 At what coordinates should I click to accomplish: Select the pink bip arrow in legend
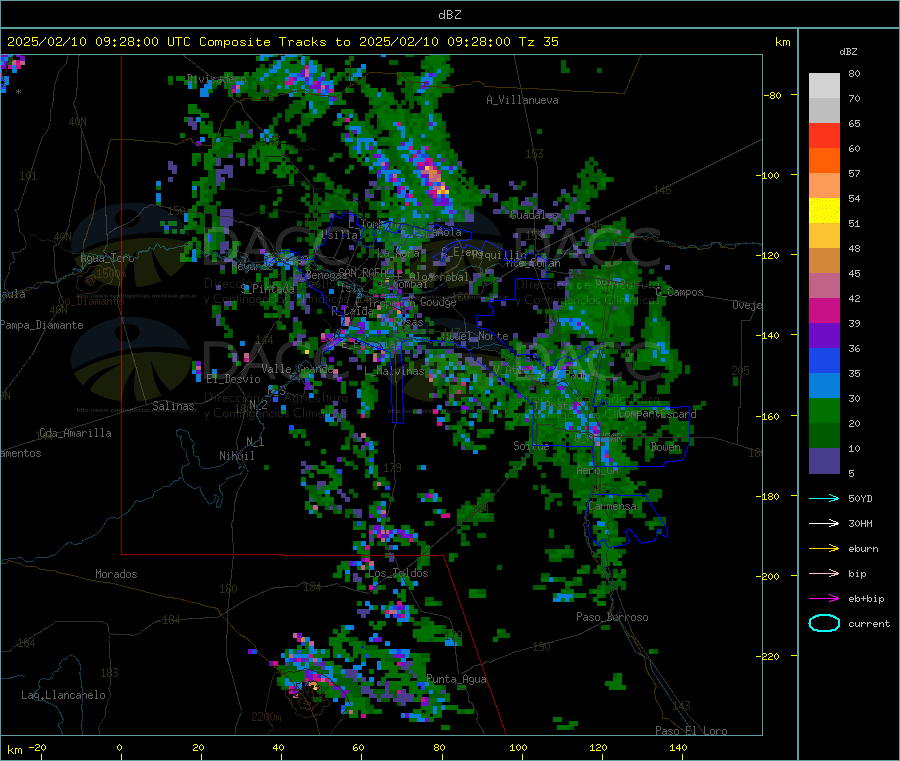824,573
